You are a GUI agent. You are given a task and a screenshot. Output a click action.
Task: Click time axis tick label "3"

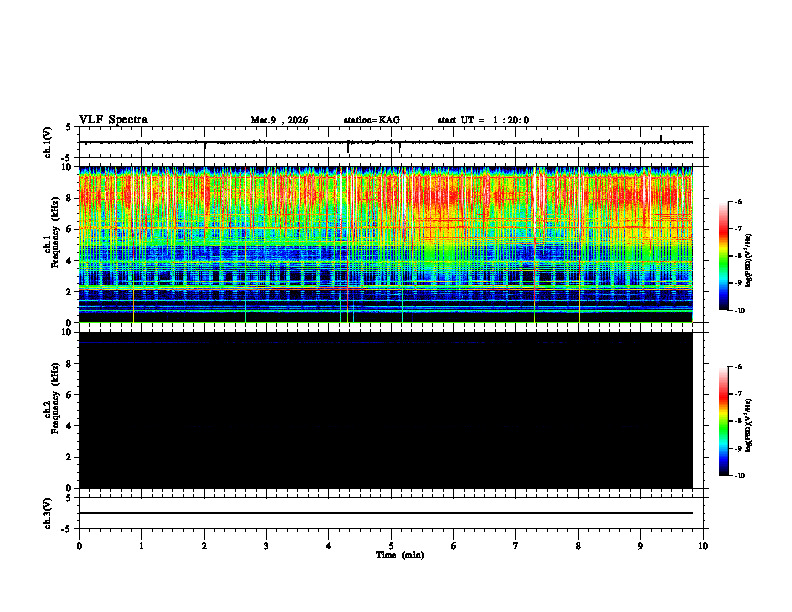266,546
